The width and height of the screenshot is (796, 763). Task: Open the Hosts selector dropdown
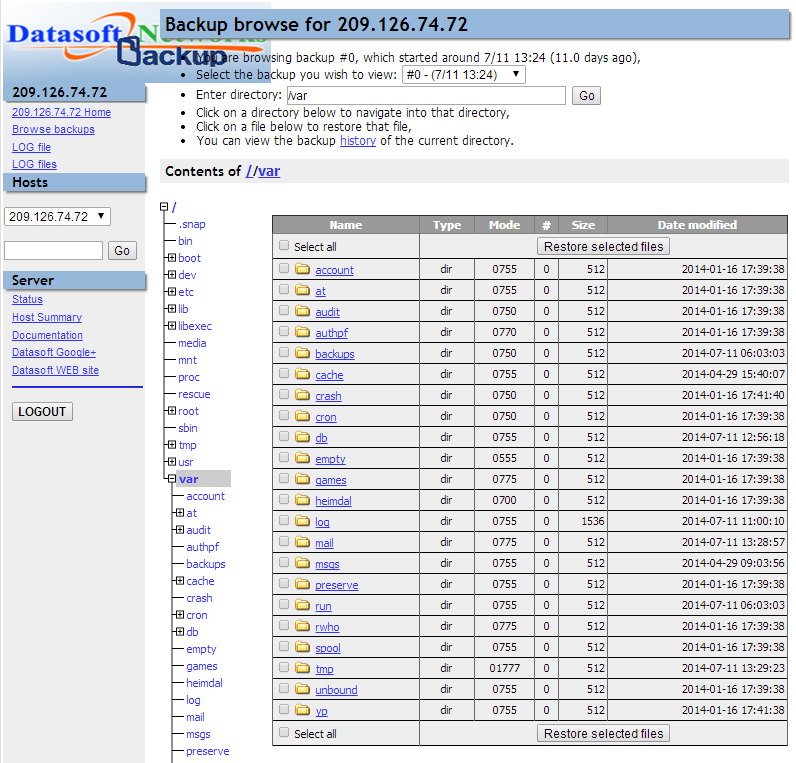point(57,217)
